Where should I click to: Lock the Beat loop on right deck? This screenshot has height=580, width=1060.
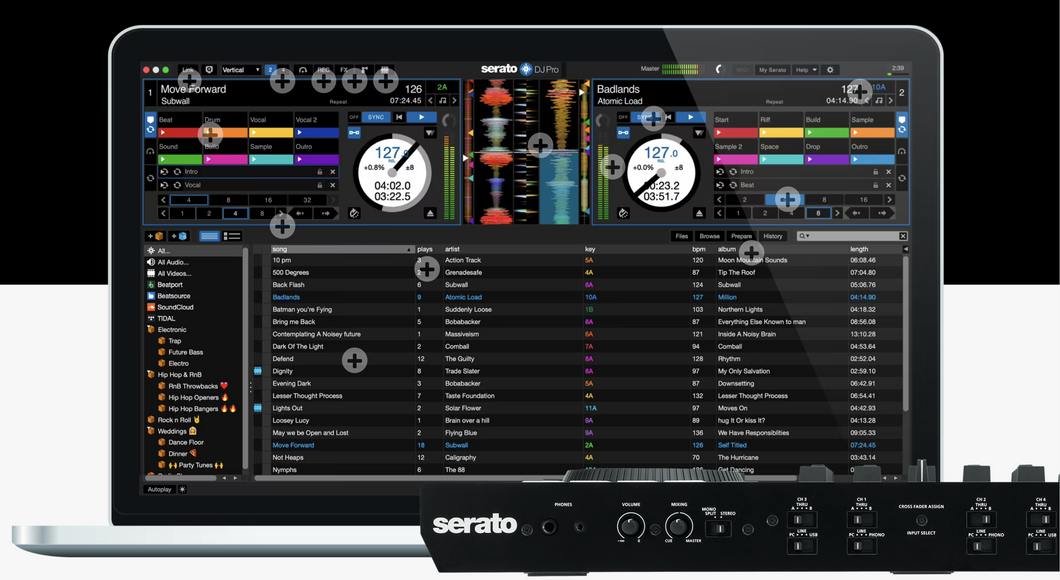coord(875,185)
